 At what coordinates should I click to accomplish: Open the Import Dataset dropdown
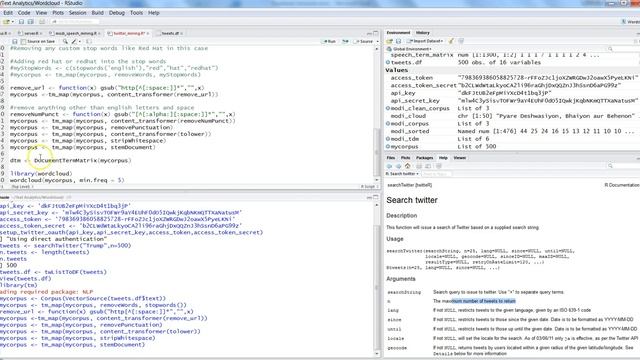coord(425,41)
